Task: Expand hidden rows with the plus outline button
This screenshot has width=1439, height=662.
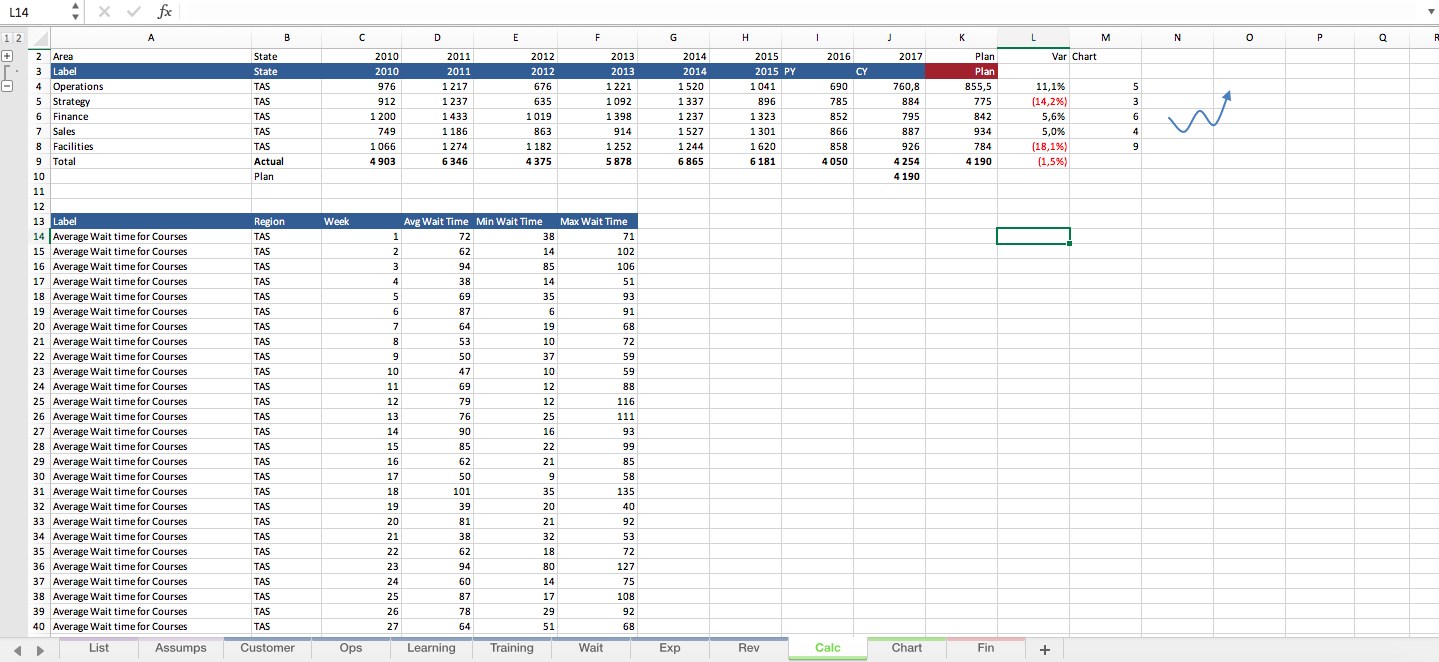Action: coord(8,56)
